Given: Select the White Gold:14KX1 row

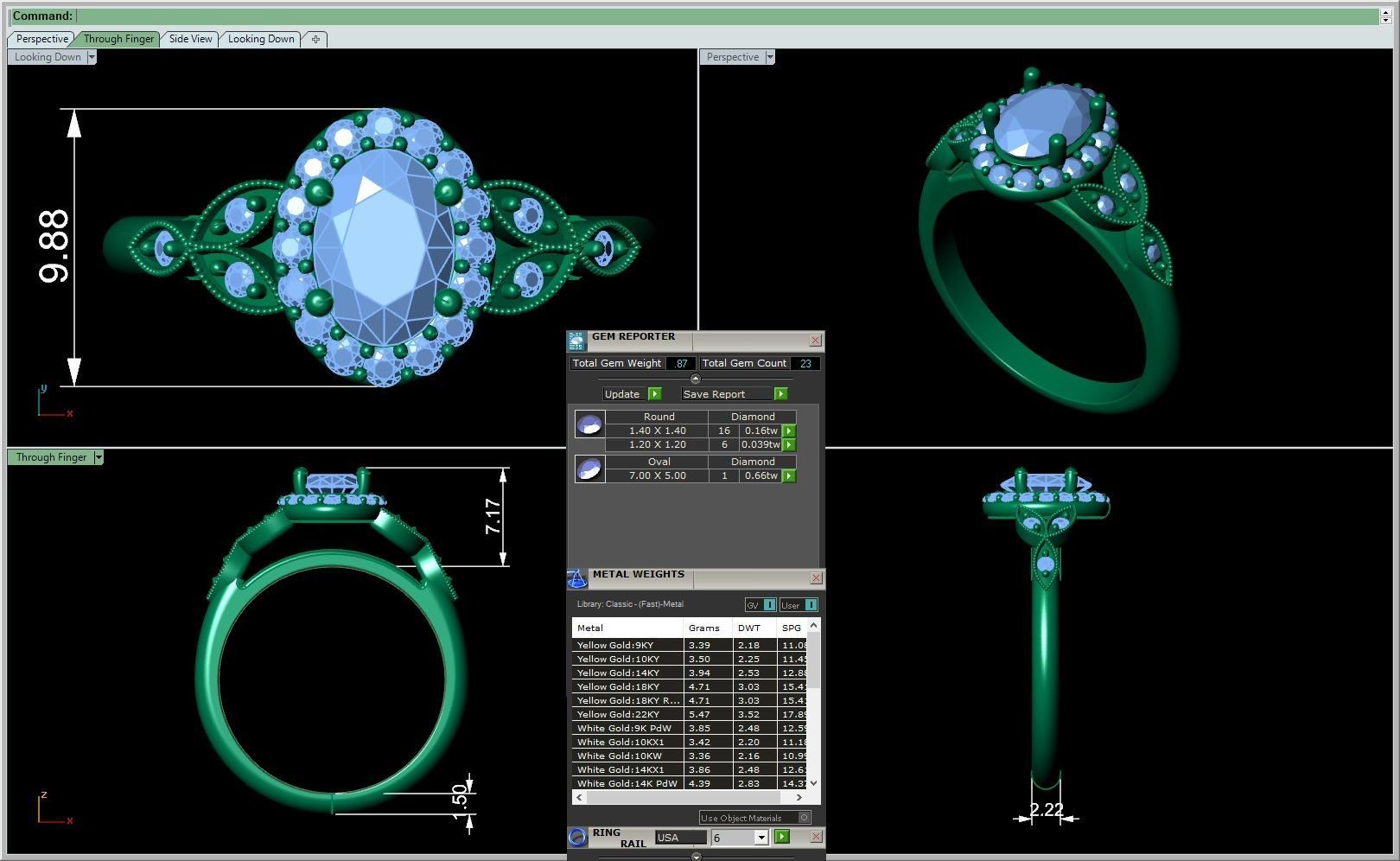Looking at the screenshot, I should 690,769.
